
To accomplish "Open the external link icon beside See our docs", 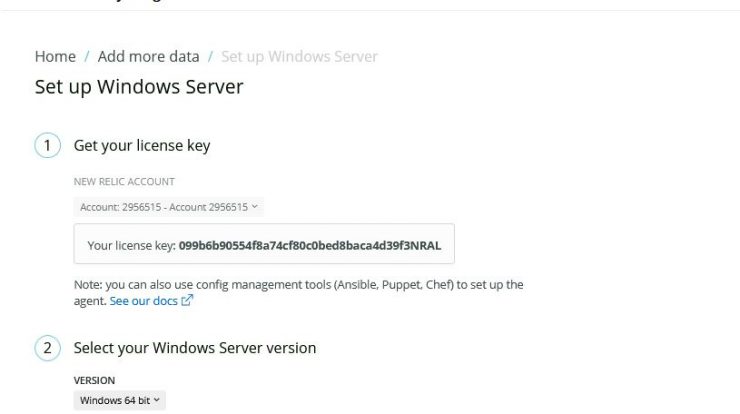I will coord(187,300).
